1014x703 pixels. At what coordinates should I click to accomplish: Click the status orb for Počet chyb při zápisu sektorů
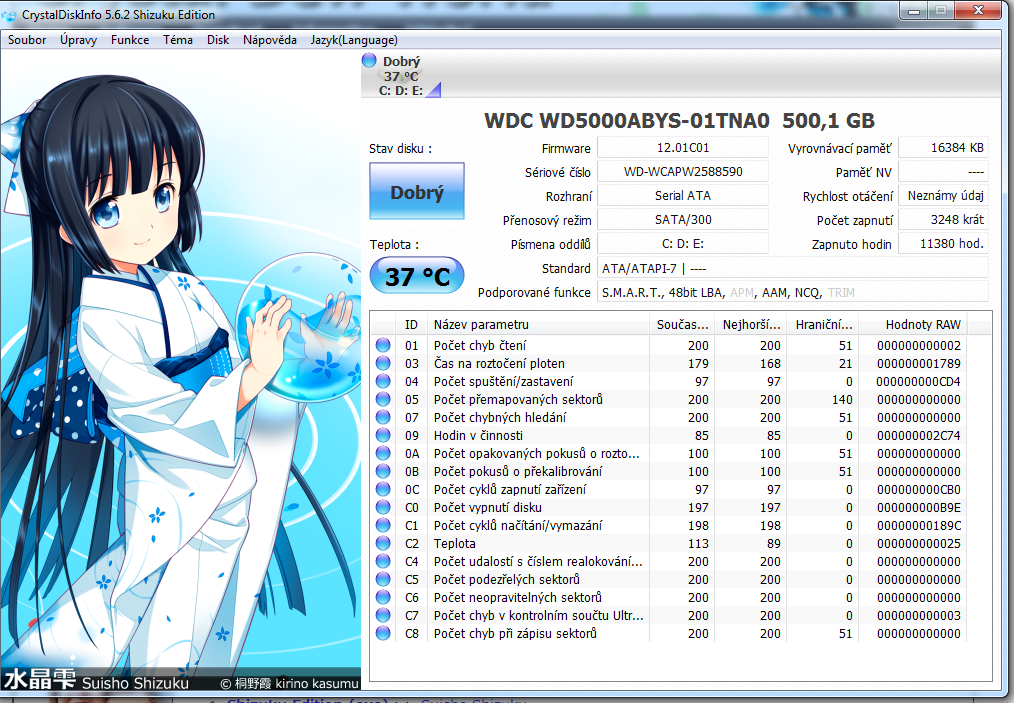[383, 634]
